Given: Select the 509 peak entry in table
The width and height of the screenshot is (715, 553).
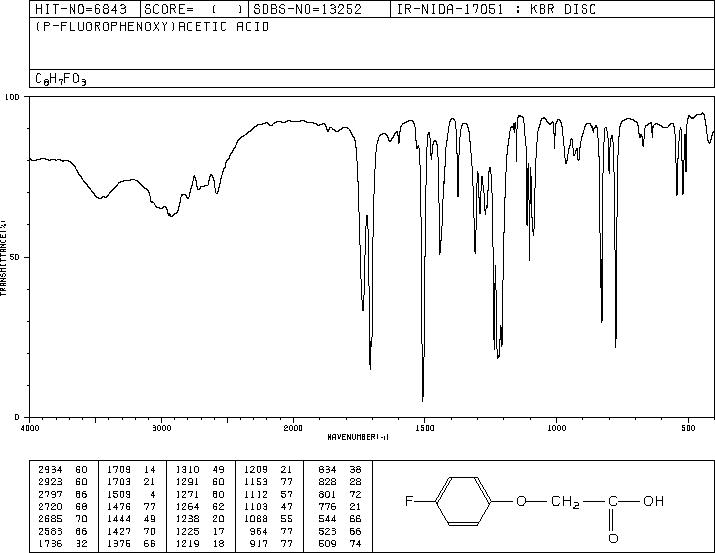Looking at the screenshot, I should [340, 544].
